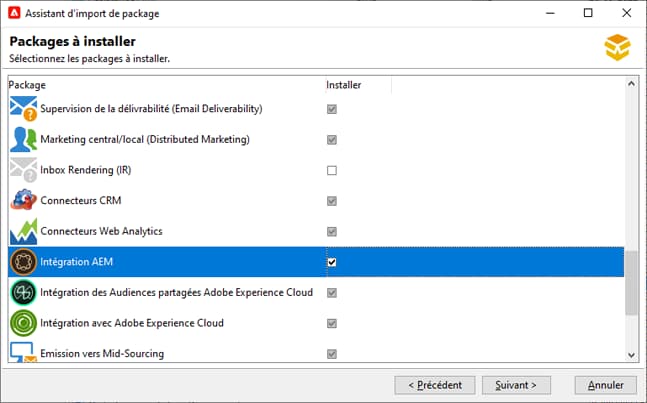
Task: Click the Intégration AEM round icon
Action: (24, 262)
